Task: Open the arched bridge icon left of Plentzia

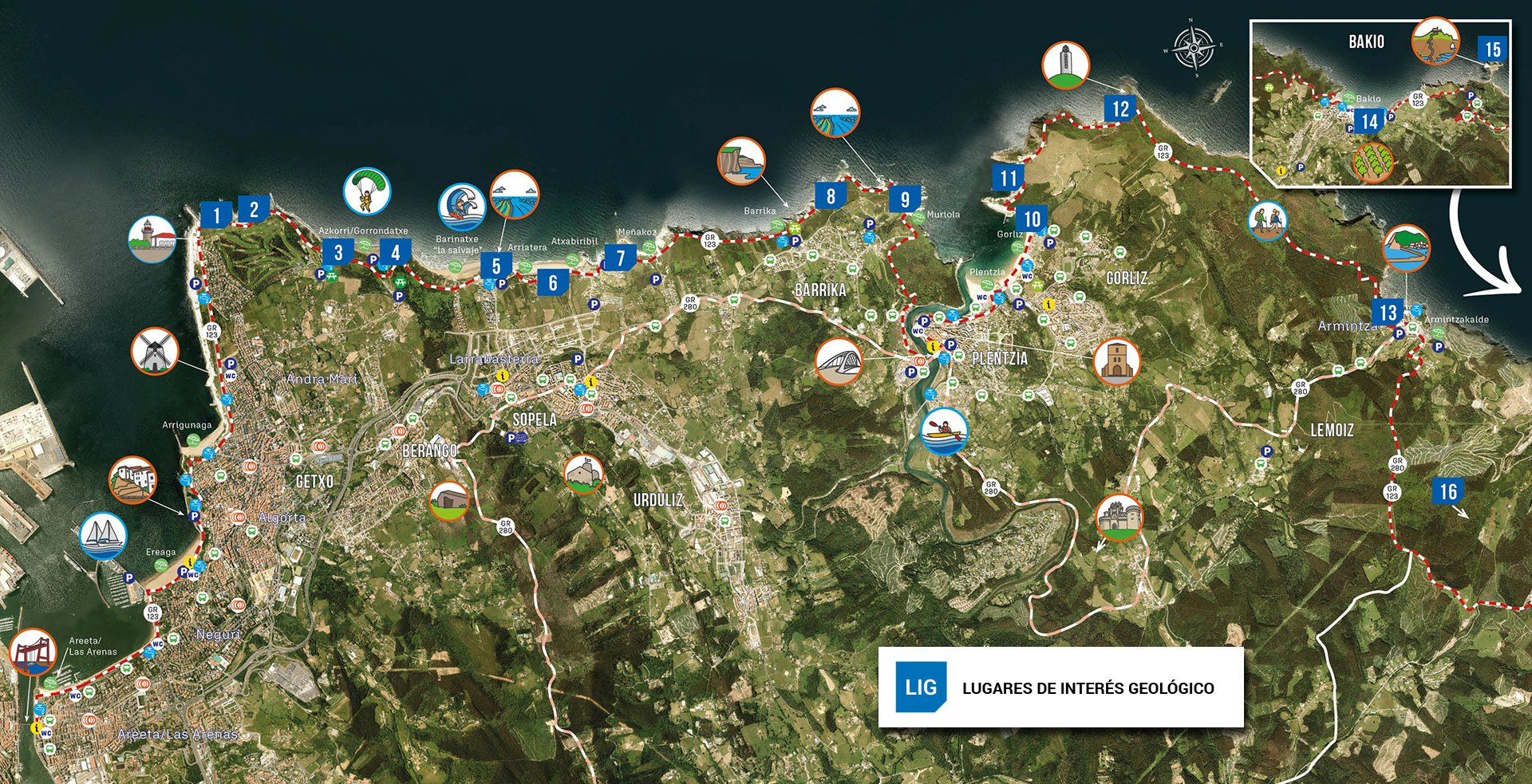Action: coord(839,361)
